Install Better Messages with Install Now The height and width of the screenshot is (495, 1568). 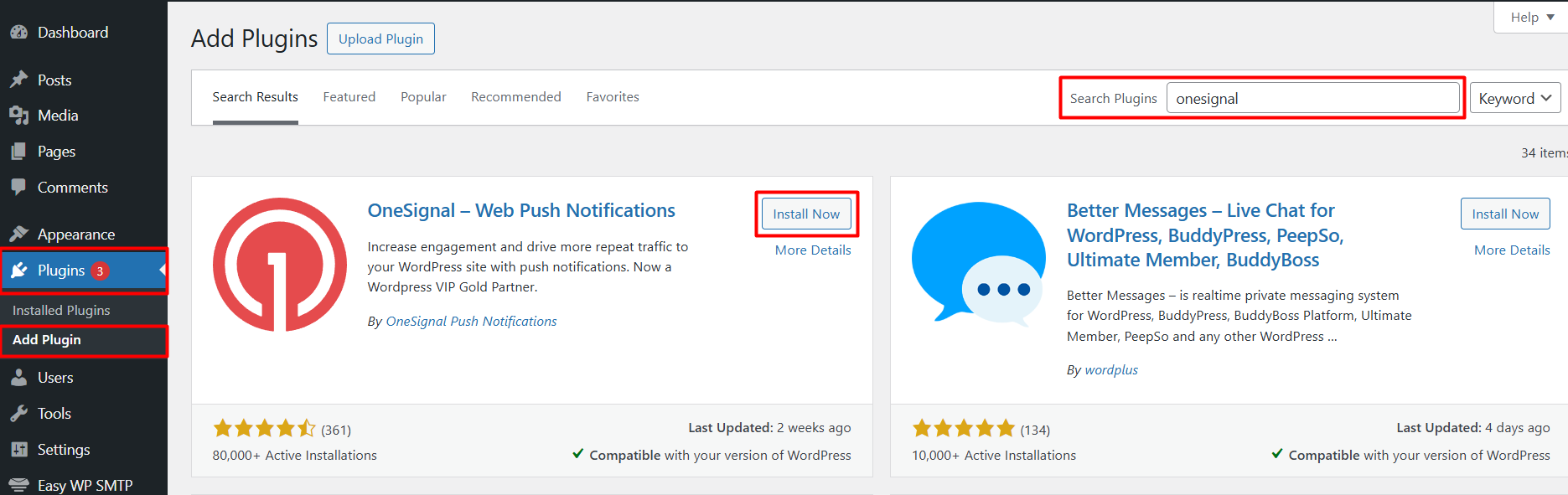point(1505,214)
